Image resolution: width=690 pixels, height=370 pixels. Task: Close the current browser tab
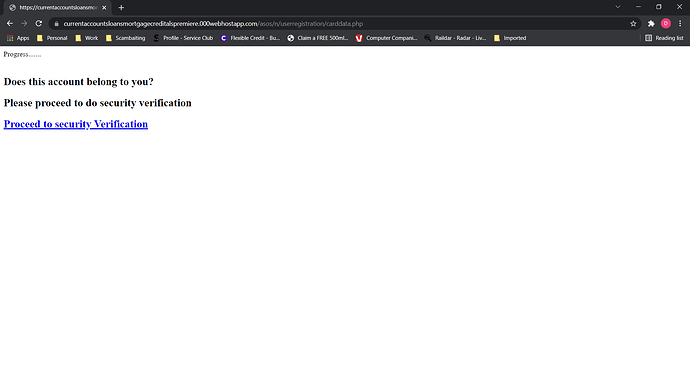(104, 7)
